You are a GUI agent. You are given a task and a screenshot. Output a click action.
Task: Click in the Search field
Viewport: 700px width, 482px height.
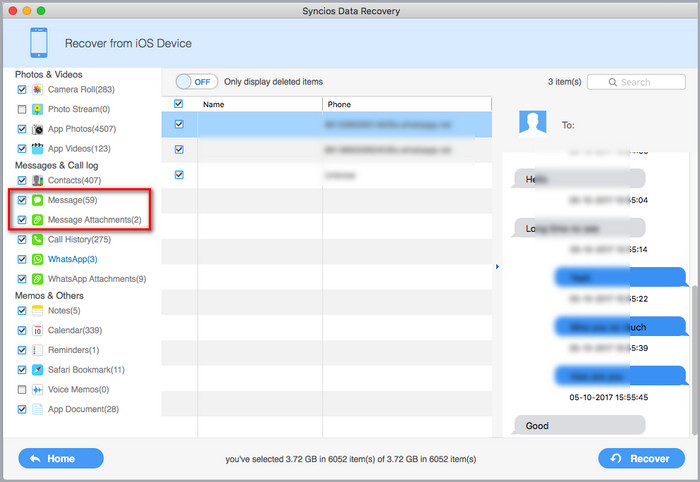pyautogui.click(x=636, y=82)
